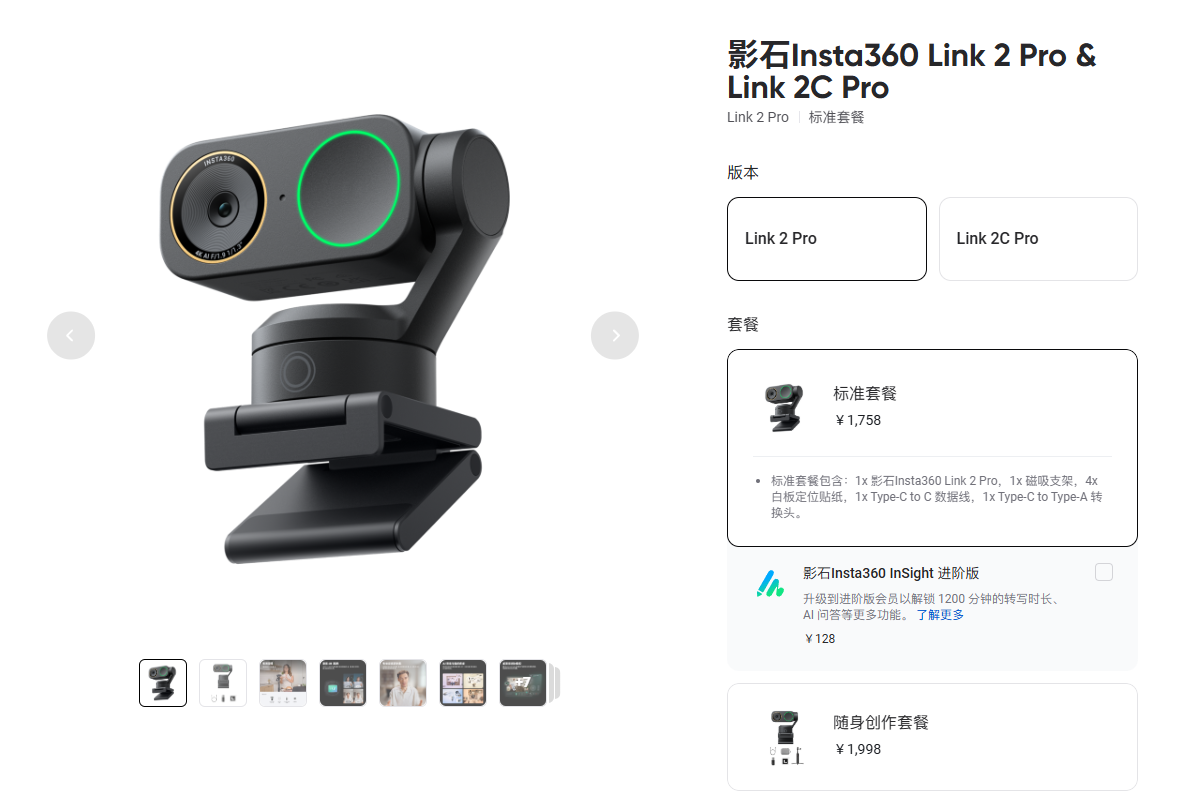Image resolution: width=1181 pixels, height=807 pixels.
Task: Click the InSight green logo icon
Action: [x=770, y=584]
